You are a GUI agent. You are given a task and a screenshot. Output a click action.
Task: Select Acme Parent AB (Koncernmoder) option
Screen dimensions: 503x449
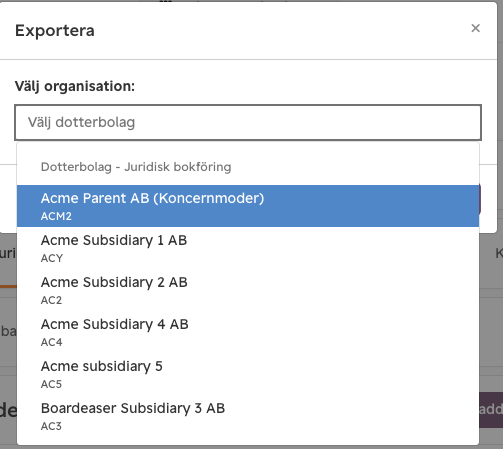[248, 206]
